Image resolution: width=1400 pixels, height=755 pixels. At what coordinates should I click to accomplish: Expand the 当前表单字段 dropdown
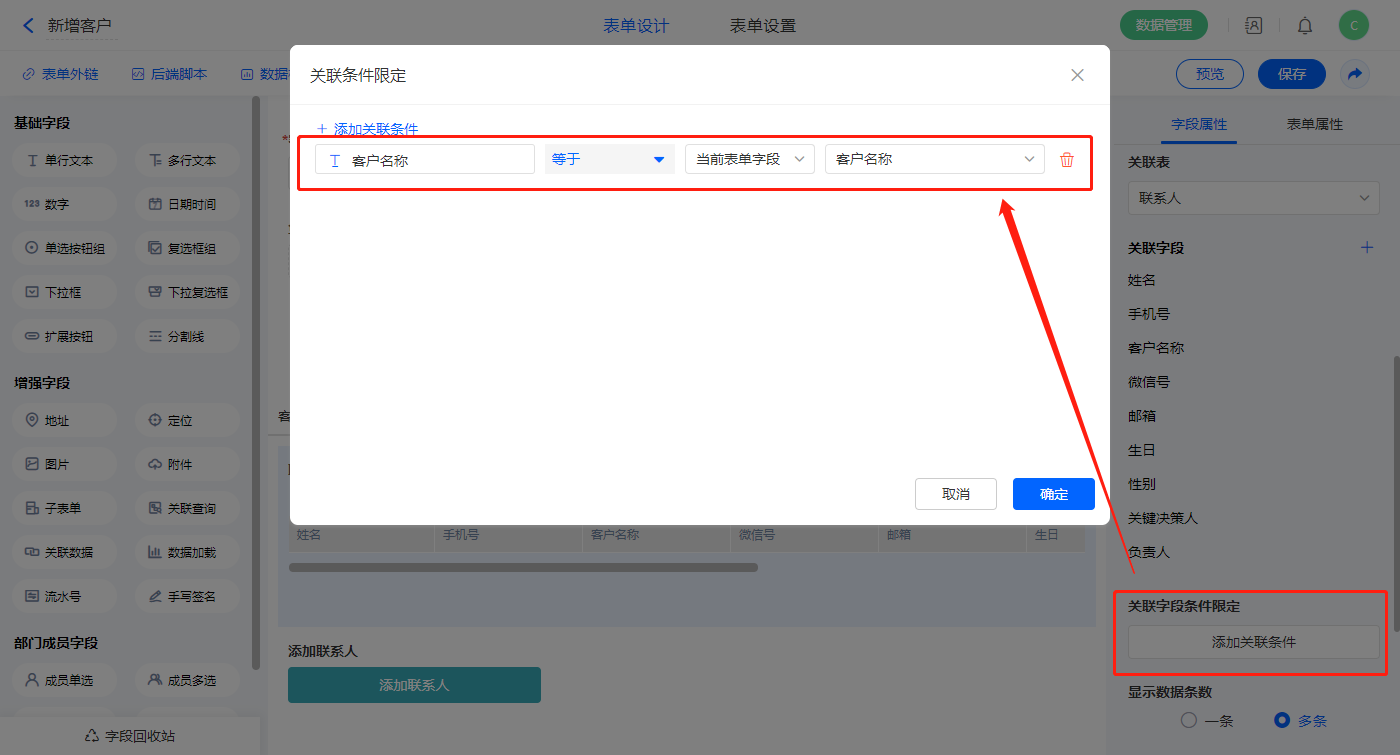coord(749,159)
